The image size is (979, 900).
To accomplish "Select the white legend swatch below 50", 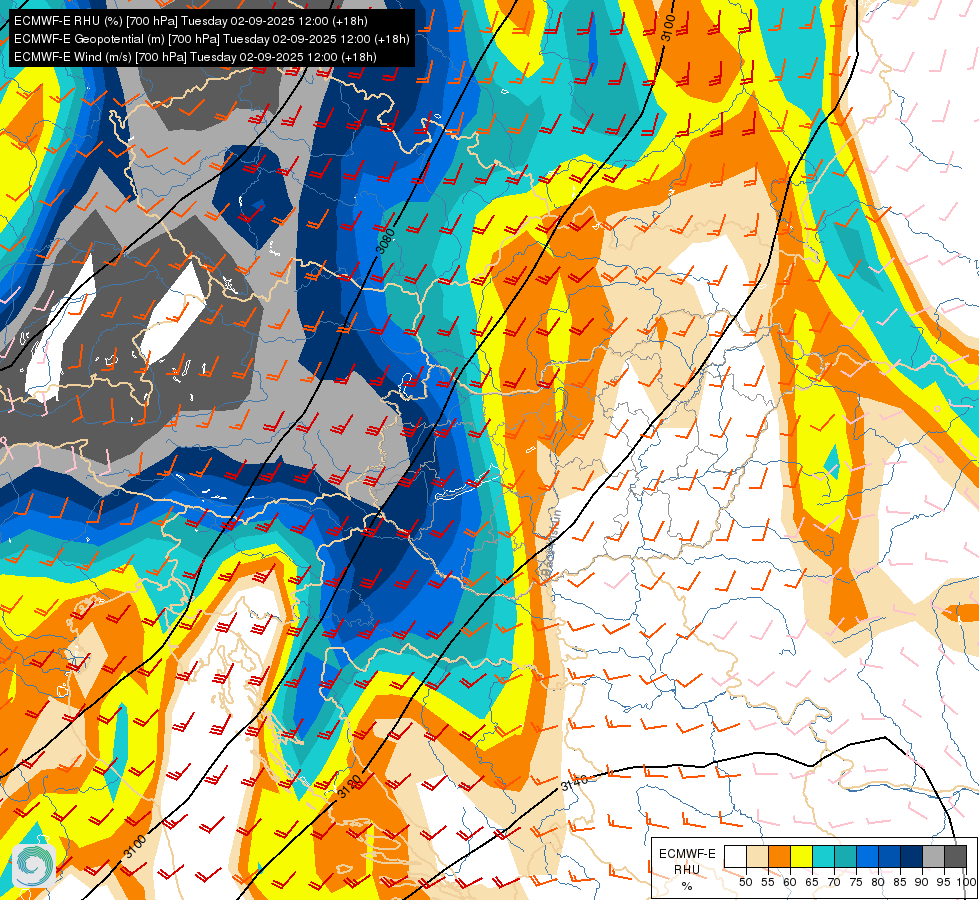I will 735,856.
